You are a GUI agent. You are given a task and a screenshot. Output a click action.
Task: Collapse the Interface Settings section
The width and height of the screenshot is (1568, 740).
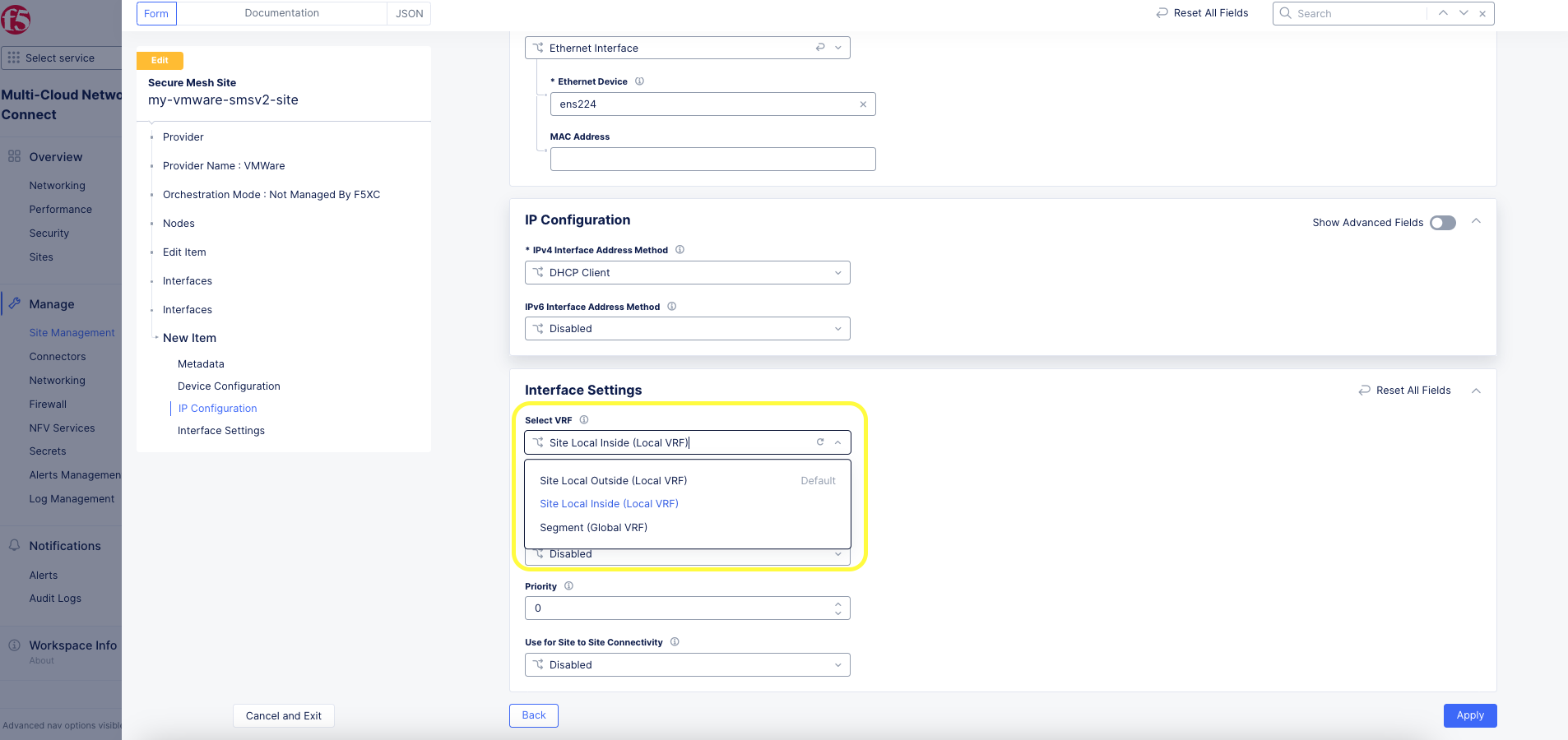(1476, 391)
